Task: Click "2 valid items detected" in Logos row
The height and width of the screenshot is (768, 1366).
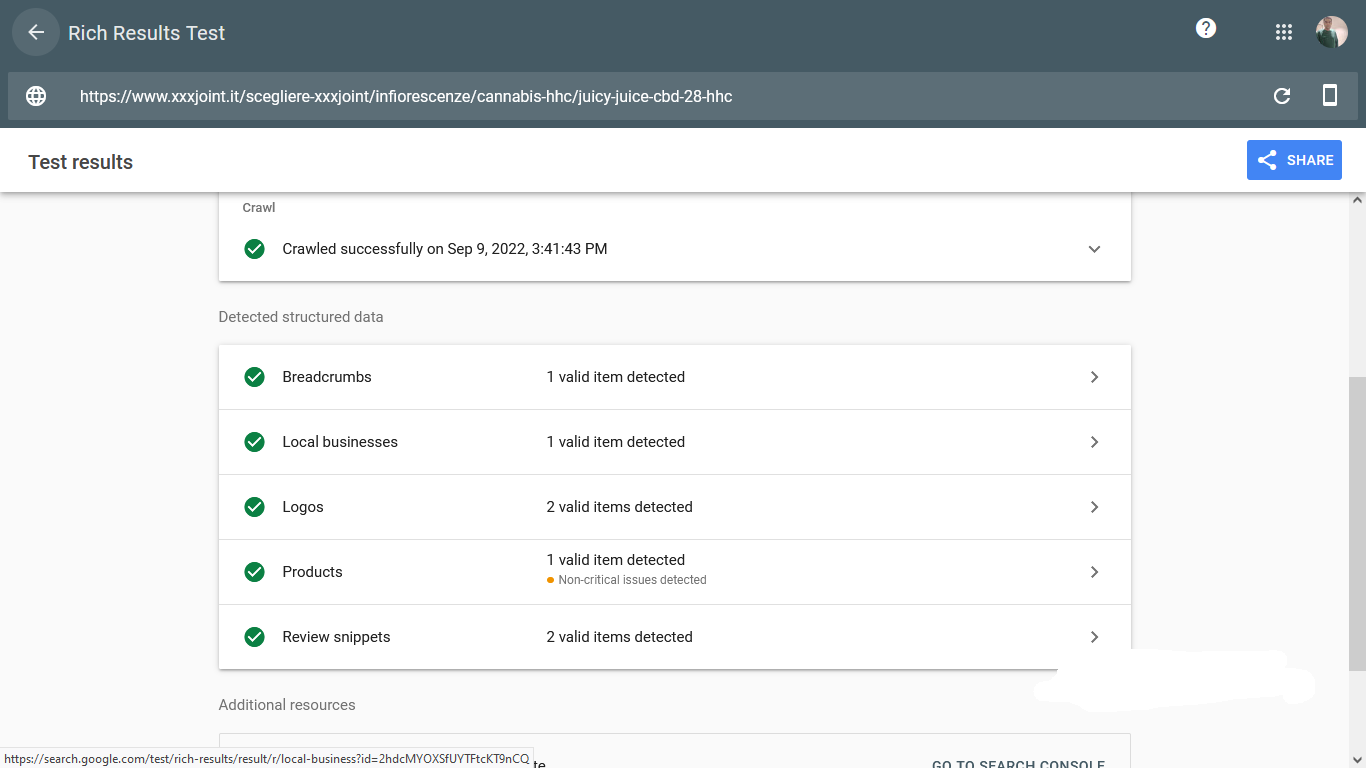Action: tap(619, 507)
